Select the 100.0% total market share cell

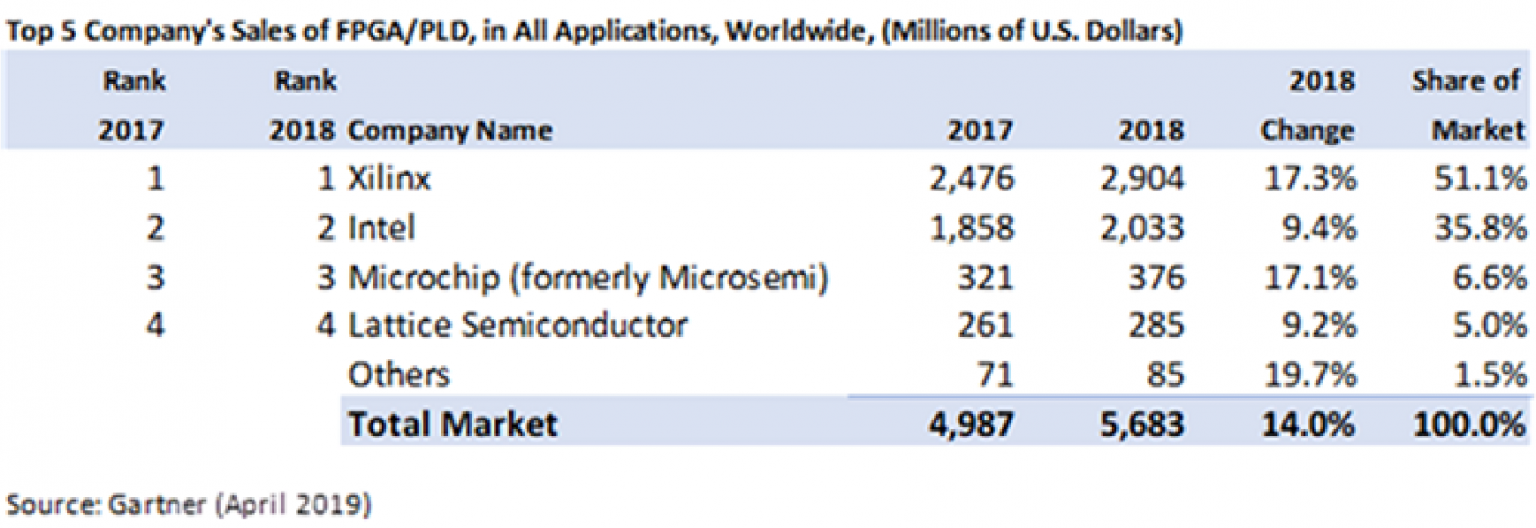click(1470, 423)
